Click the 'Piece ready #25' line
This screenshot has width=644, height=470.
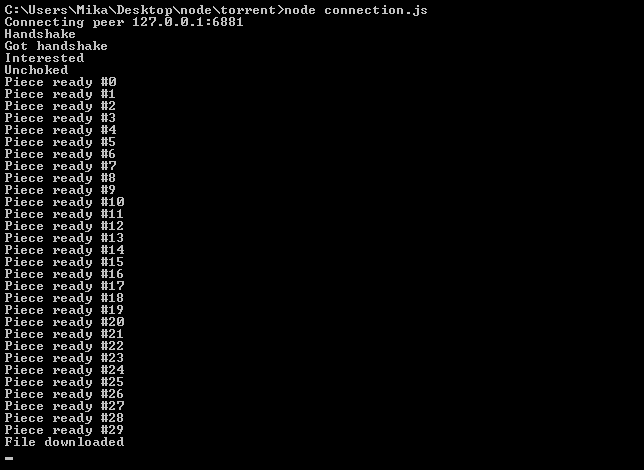64,382
